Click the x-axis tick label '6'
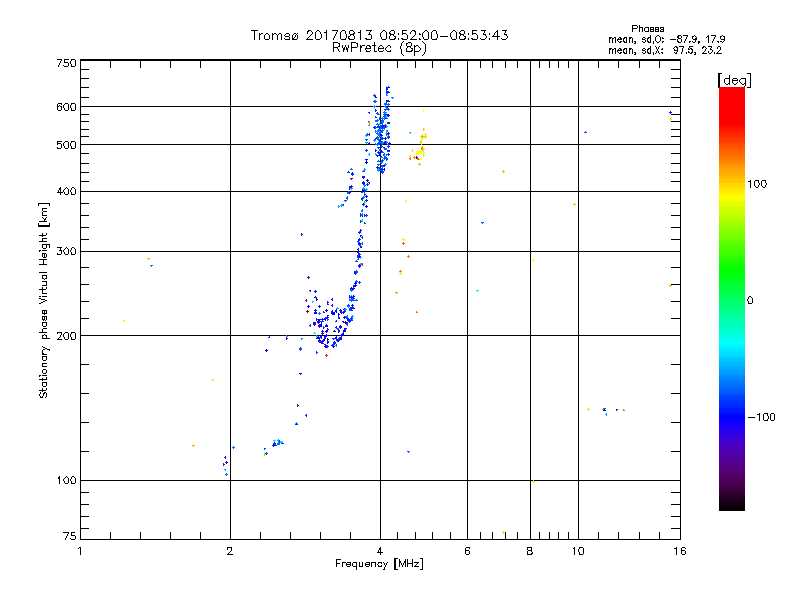800x600 pixels. click(x=467, y=551)
